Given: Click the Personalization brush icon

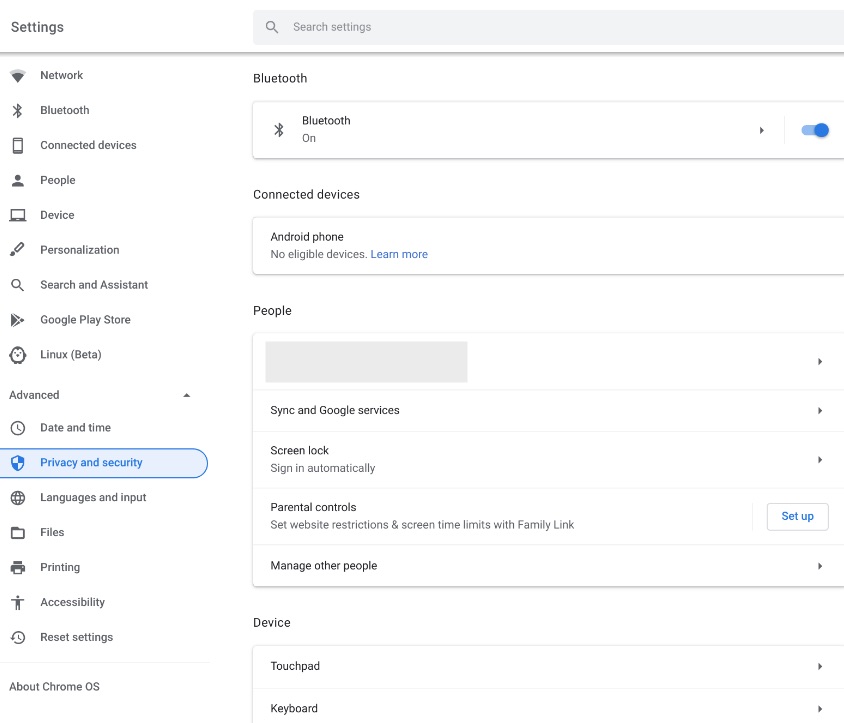Looking at the screenshot, I should pos(17,250).
